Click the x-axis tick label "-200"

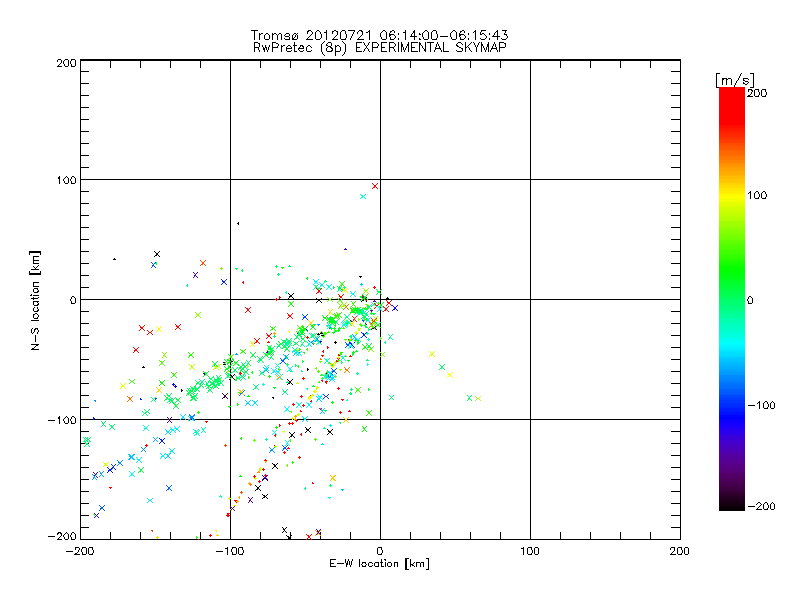80,551
